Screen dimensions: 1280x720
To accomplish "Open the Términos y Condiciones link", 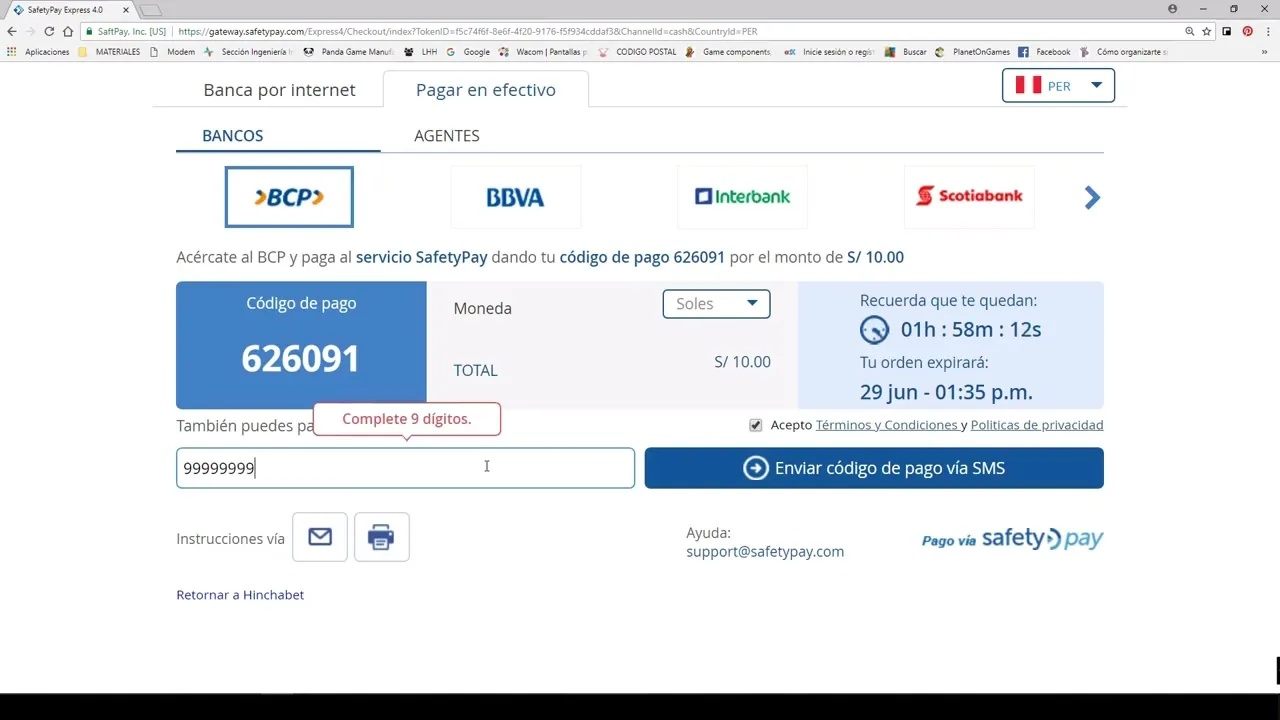I will click(887, 425).
